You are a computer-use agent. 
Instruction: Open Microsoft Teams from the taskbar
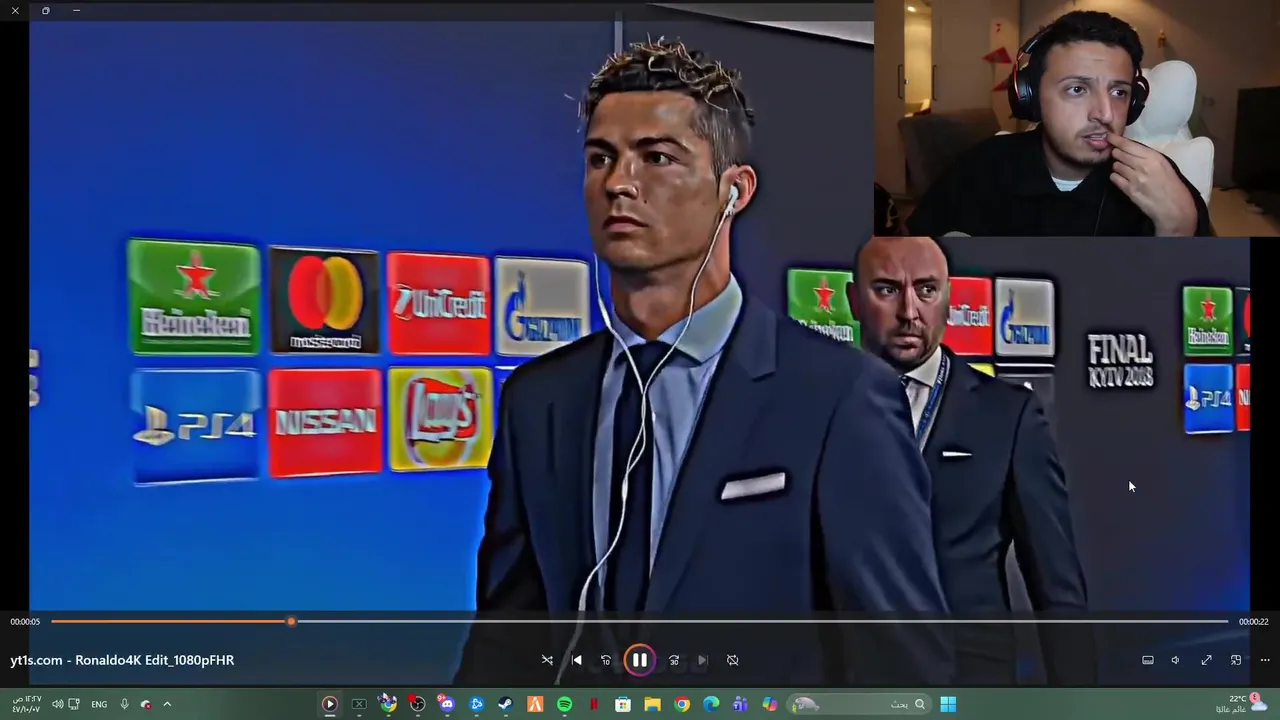(x=740, y=704)
